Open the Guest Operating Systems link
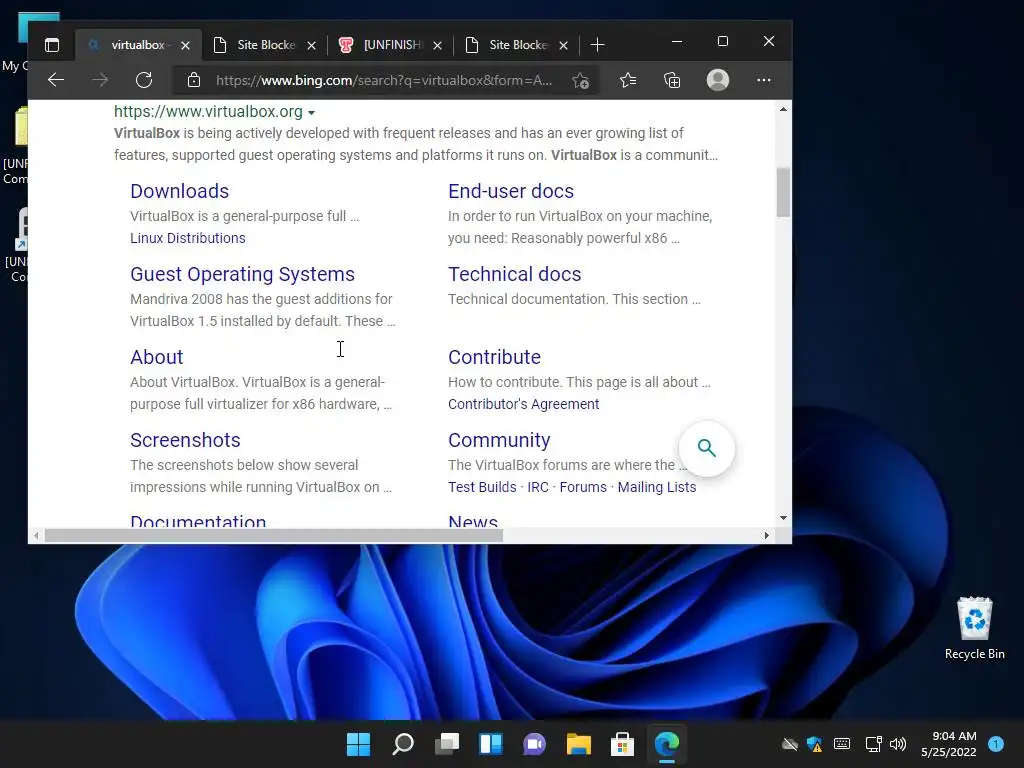The height and width of the screenshot is (768, 1024). pos(242,274)
